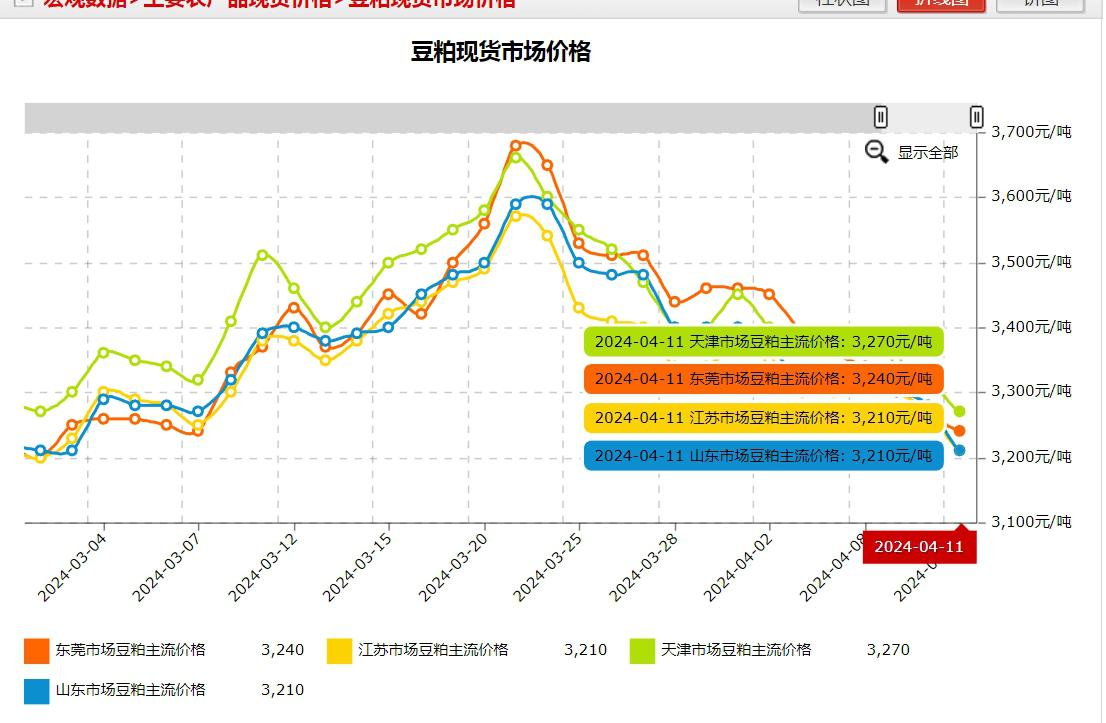Grab the right range slider handle
The image size is (1106, 723).
(x=976, y=117)
